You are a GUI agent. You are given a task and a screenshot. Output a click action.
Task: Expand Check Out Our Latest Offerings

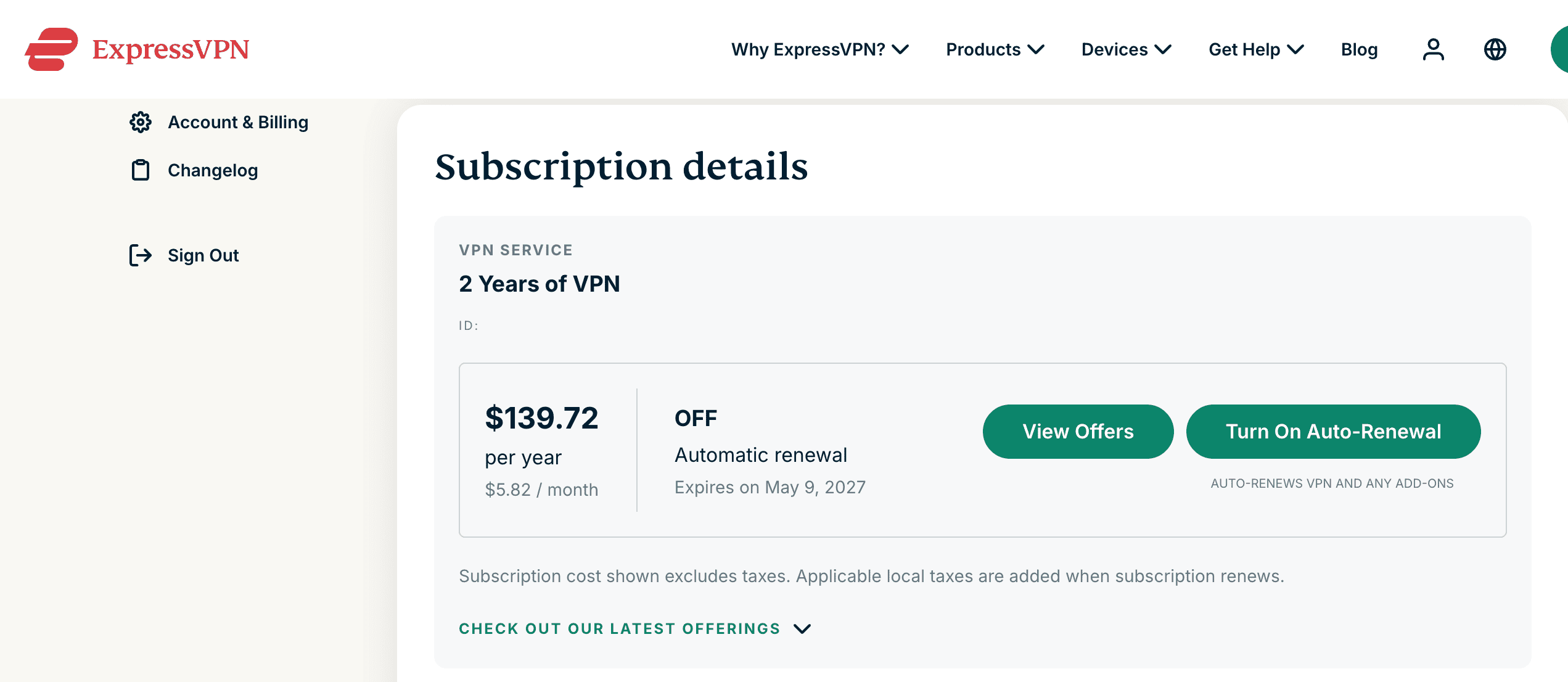(x=634, y=628)
